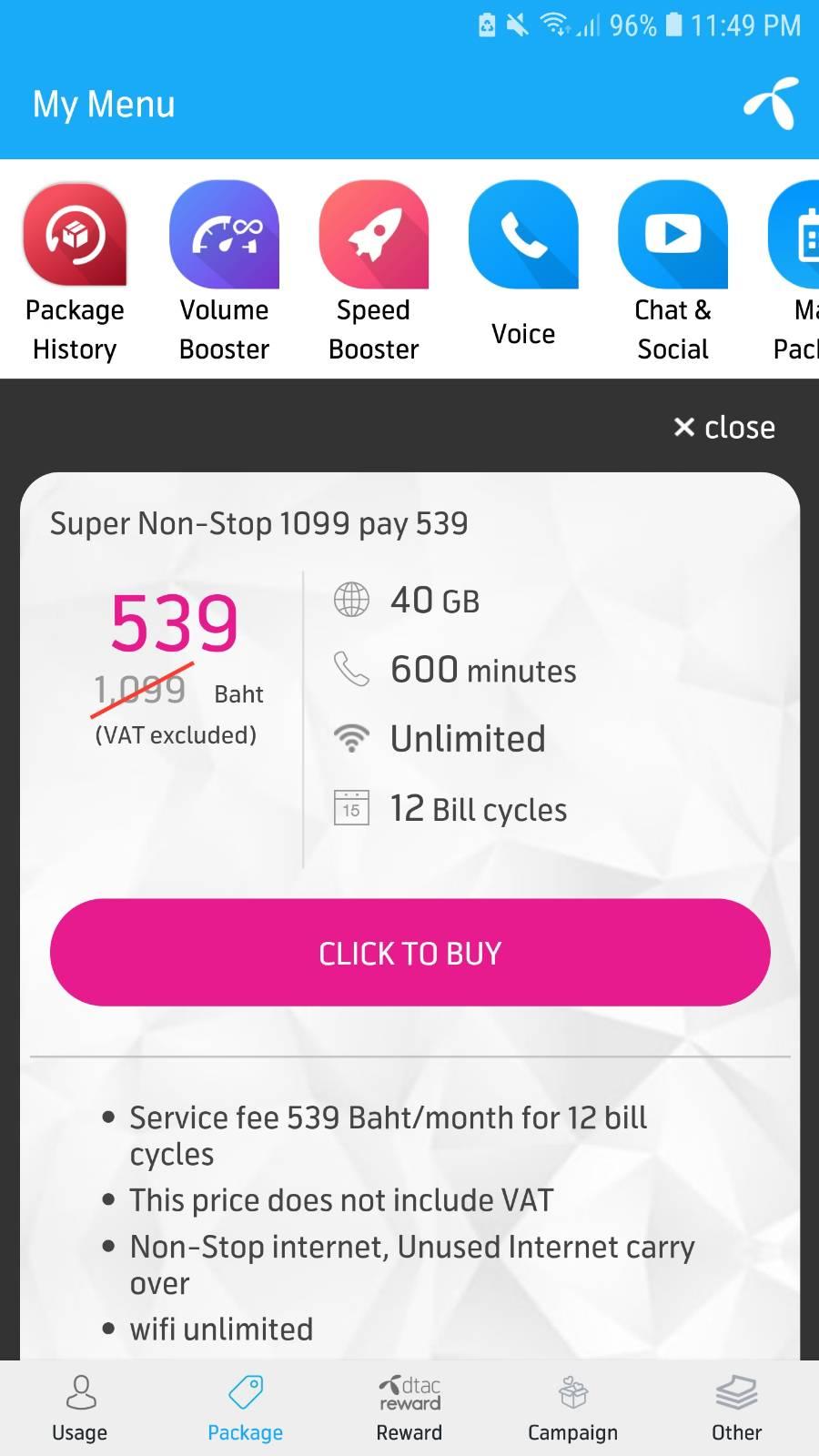819x1456 pixels.
Task: Click the bill cycles calendar icon
Action: 351,808
